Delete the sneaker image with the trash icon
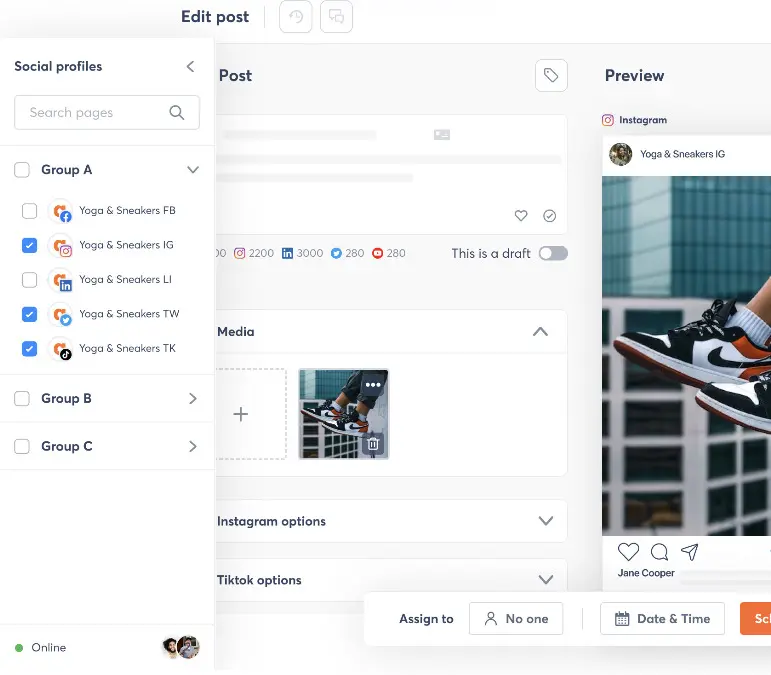This screenshot has width=771, height=675. point(373,444)
